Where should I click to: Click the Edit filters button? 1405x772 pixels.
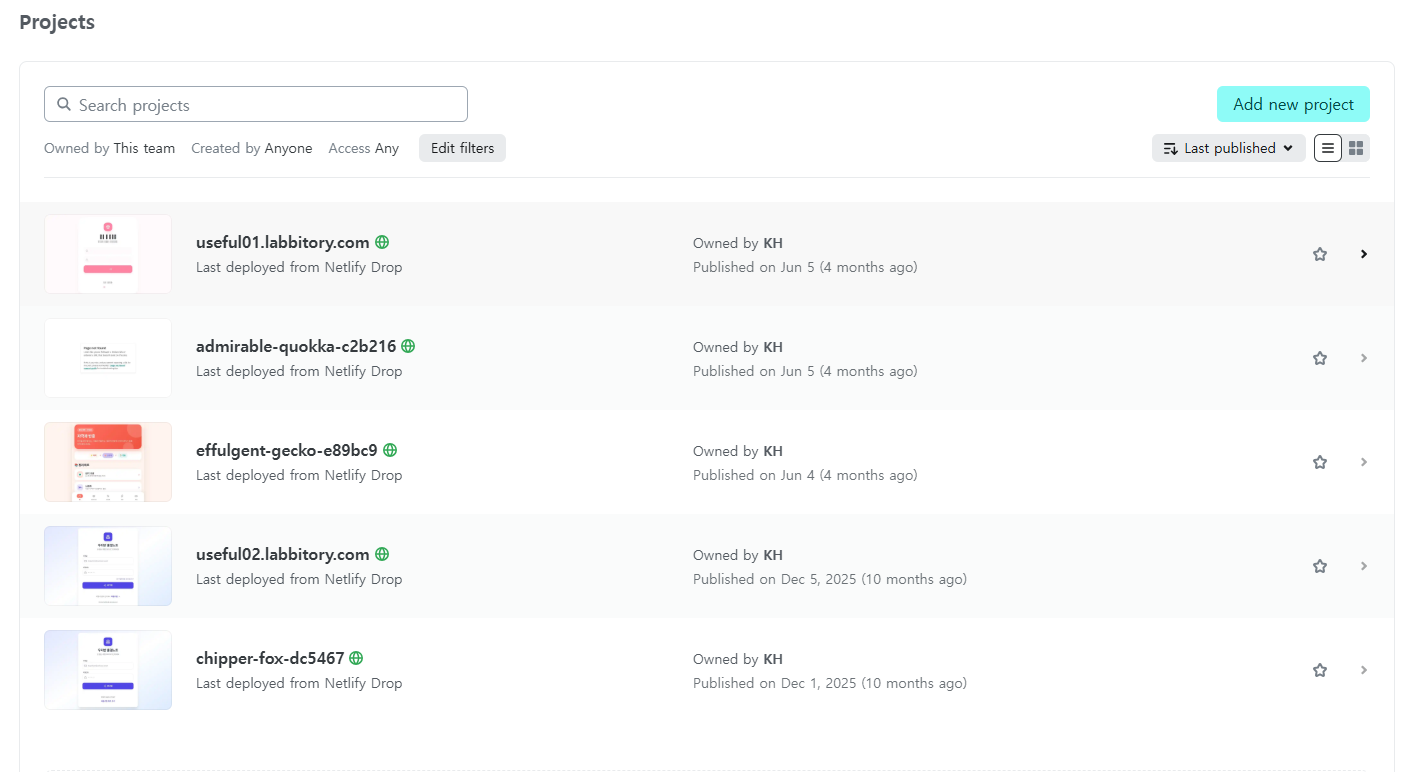pos(462,148)
